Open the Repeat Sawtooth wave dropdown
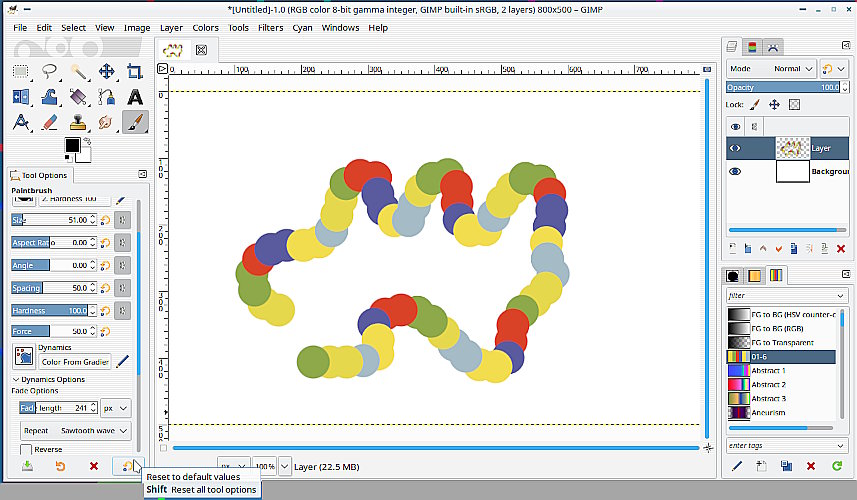857x500 pixels. coord(76,430)
